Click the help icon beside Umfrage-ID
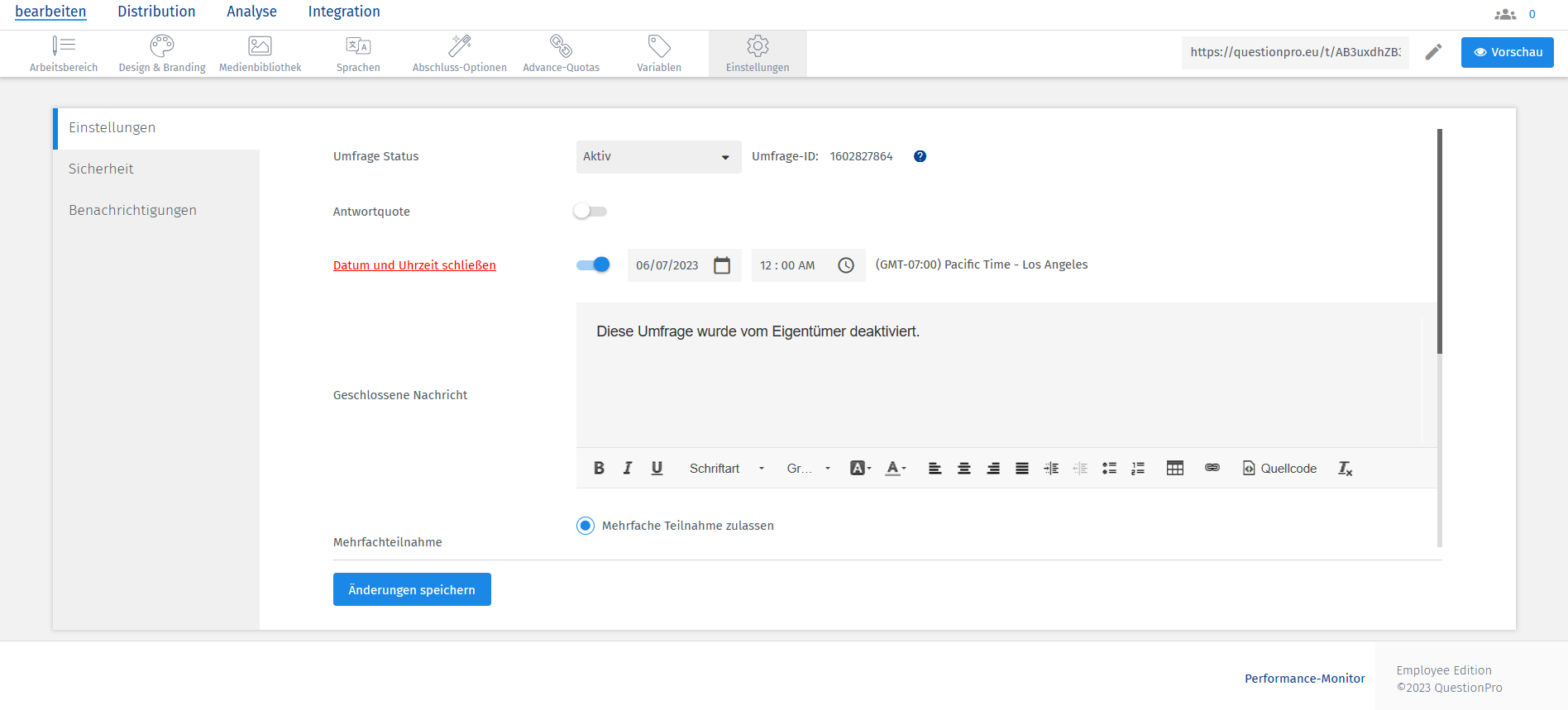Screen dimensions: 1568x710 920,156
